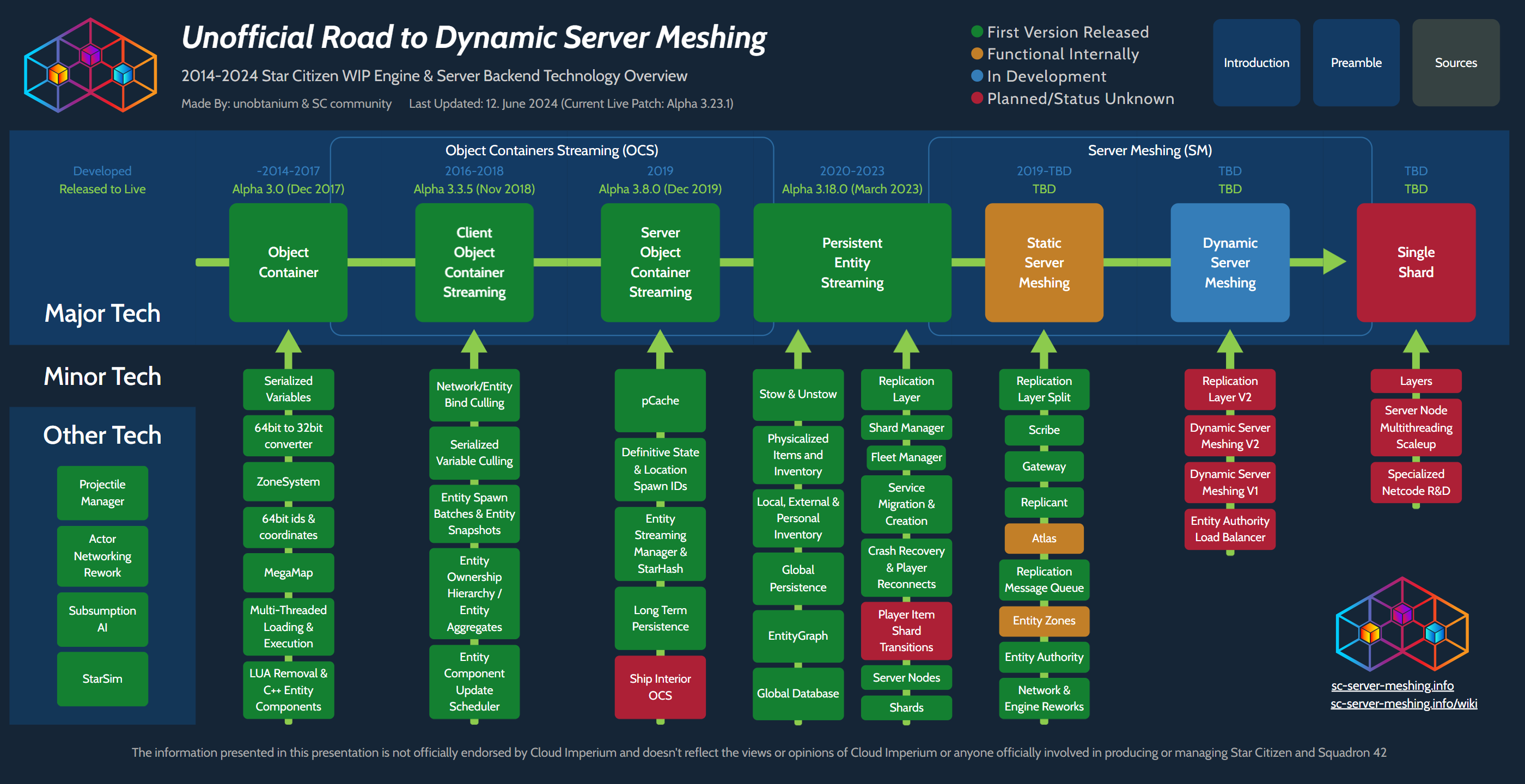Switch to the Introduction tab
The image size is (1525, 784).
pyautogui.click(x=1256, y=63)
